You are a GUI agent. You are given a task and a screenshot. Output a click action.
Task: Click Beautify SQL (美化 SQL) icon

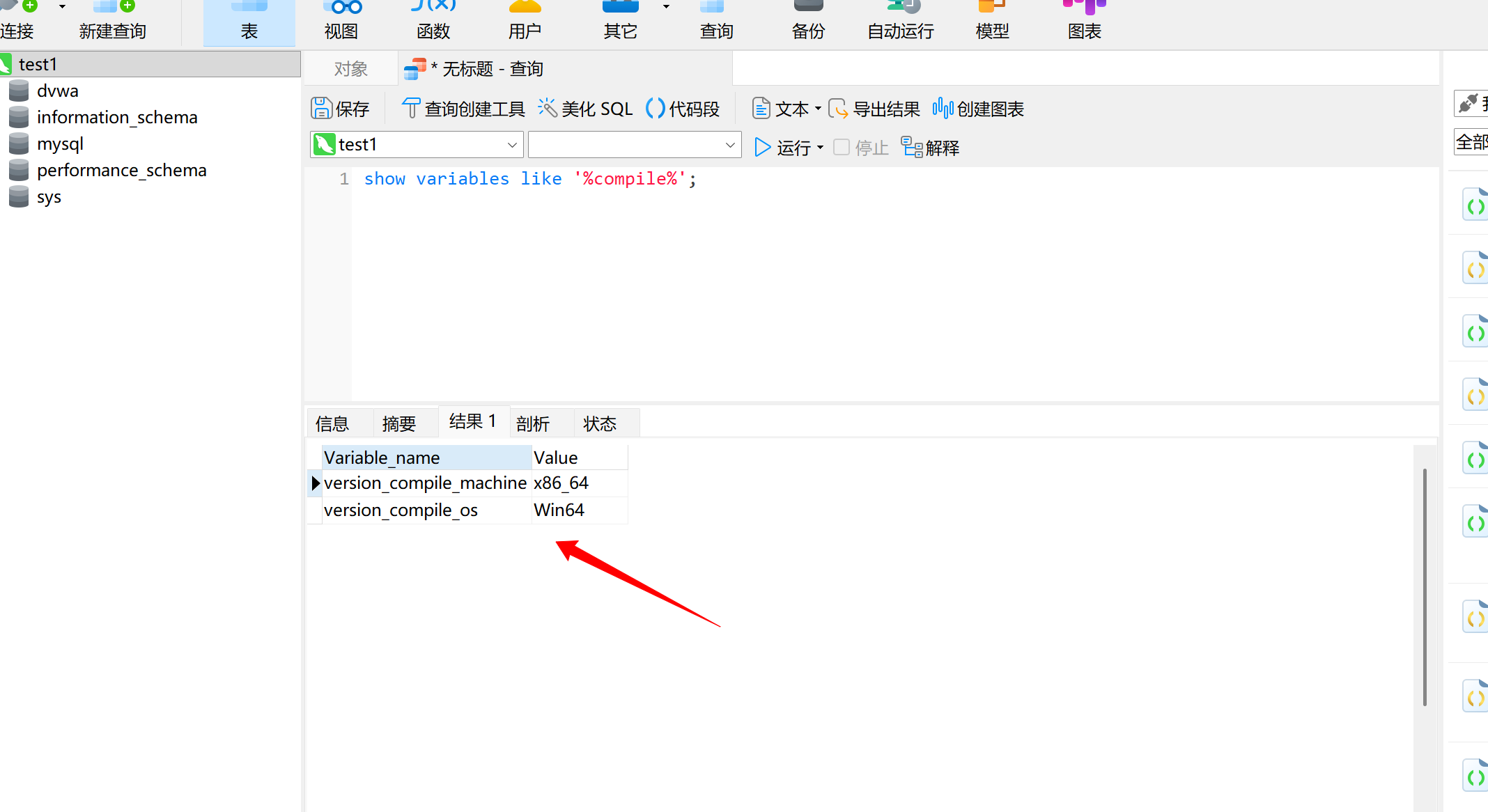coord(548,109)
